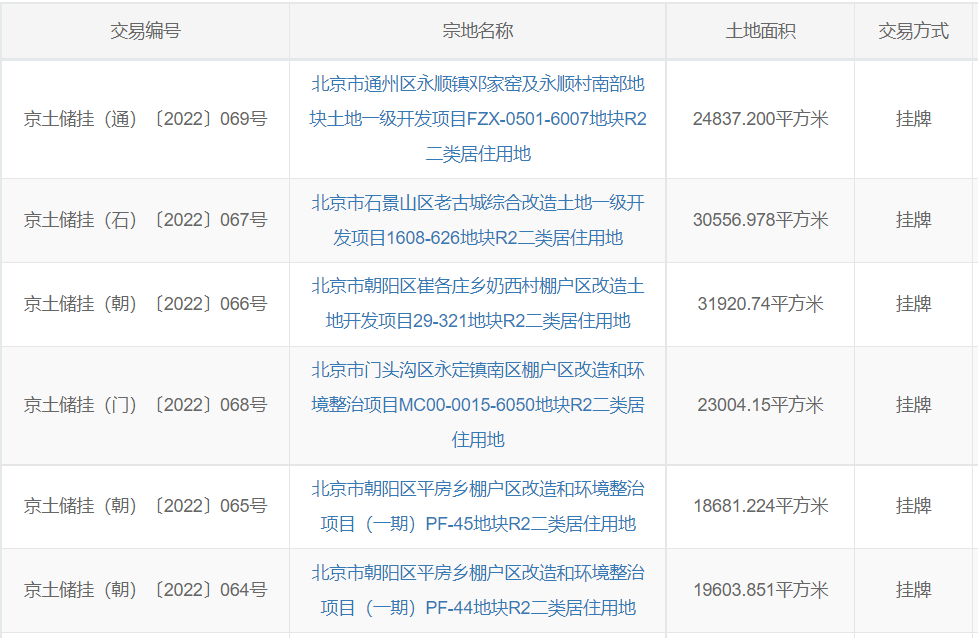The image size is (978, 638).
Task: Click the 土地面积 column header
Action: pyautogui.click(x=760, y=31)
